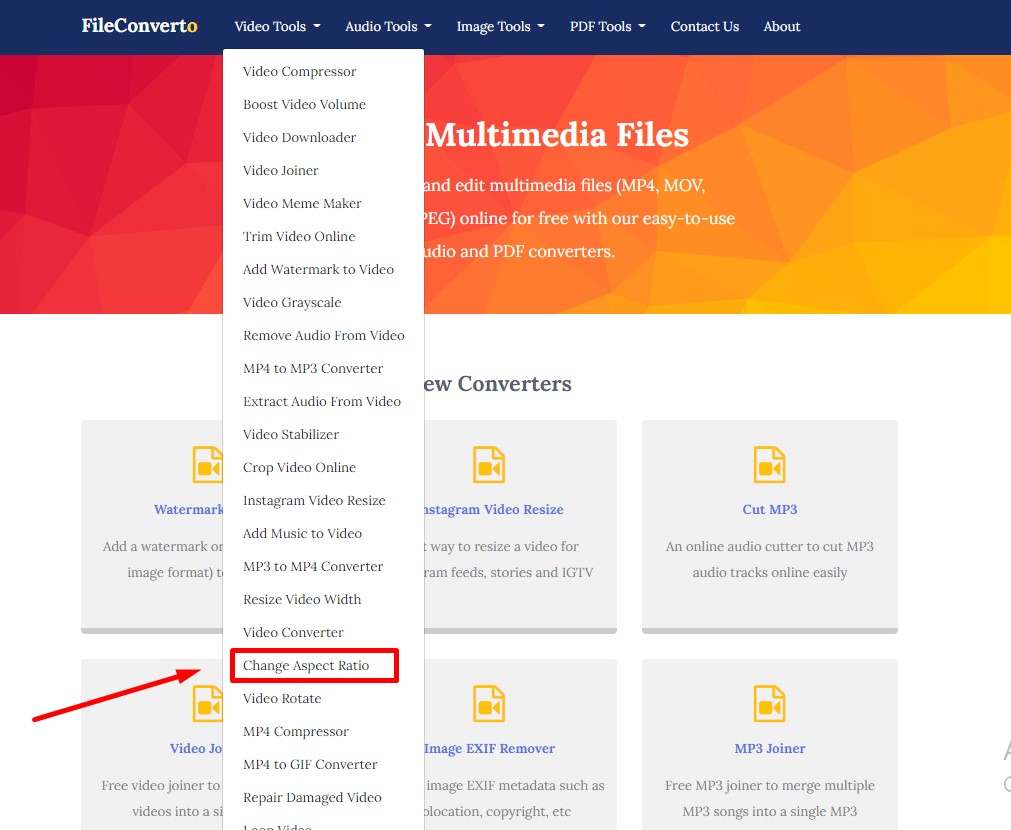The width and height of the screenshot is (1011, 830).
Task: Select MP4 to GIF Converter option
Action: 310,765
